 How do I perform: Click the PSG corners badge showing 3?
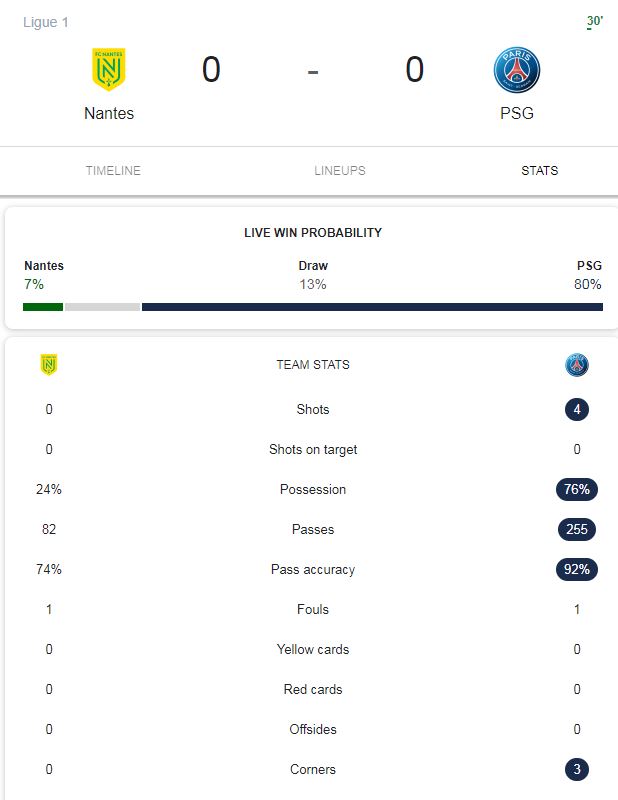pos(577,769)
